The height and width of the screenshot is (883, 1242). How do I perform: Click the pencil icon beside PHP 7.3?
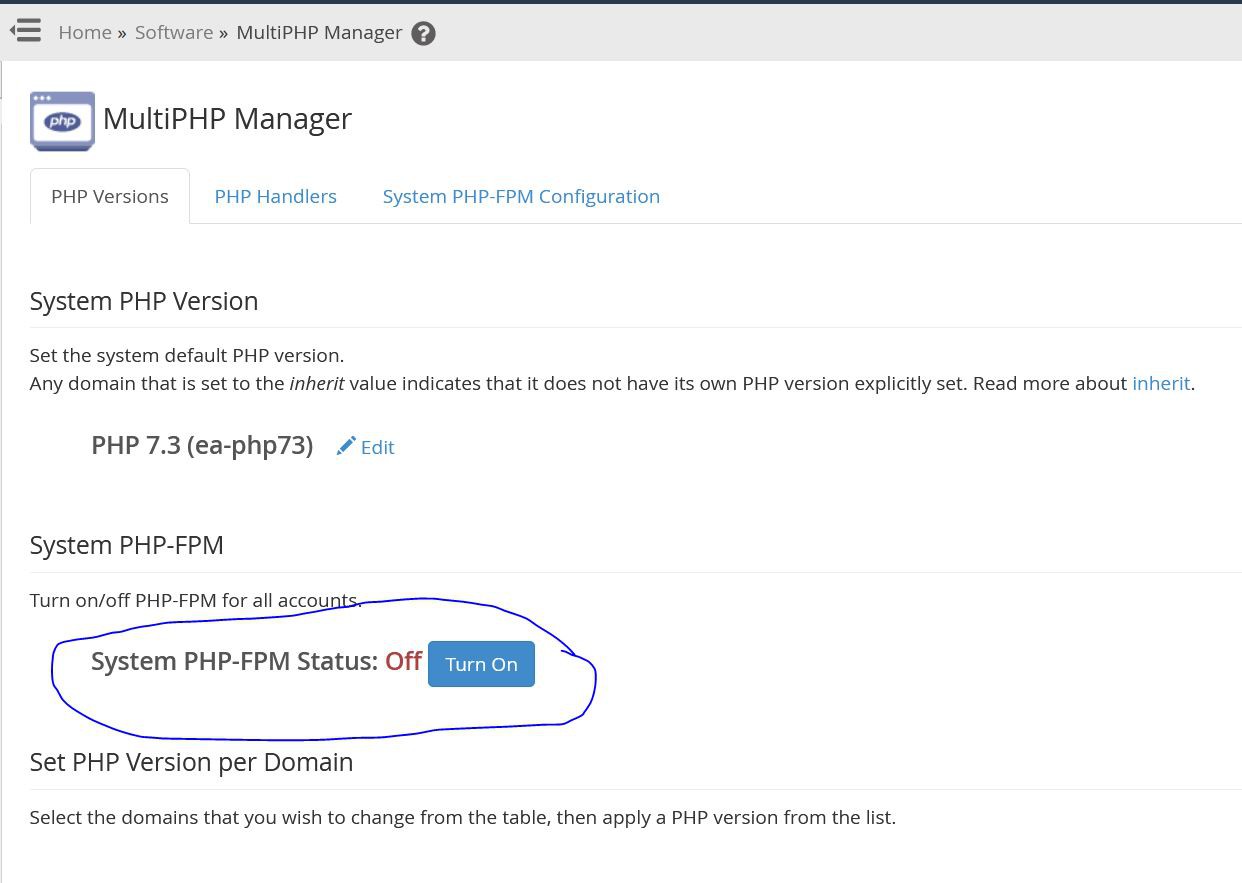click(x=346, y=446)
